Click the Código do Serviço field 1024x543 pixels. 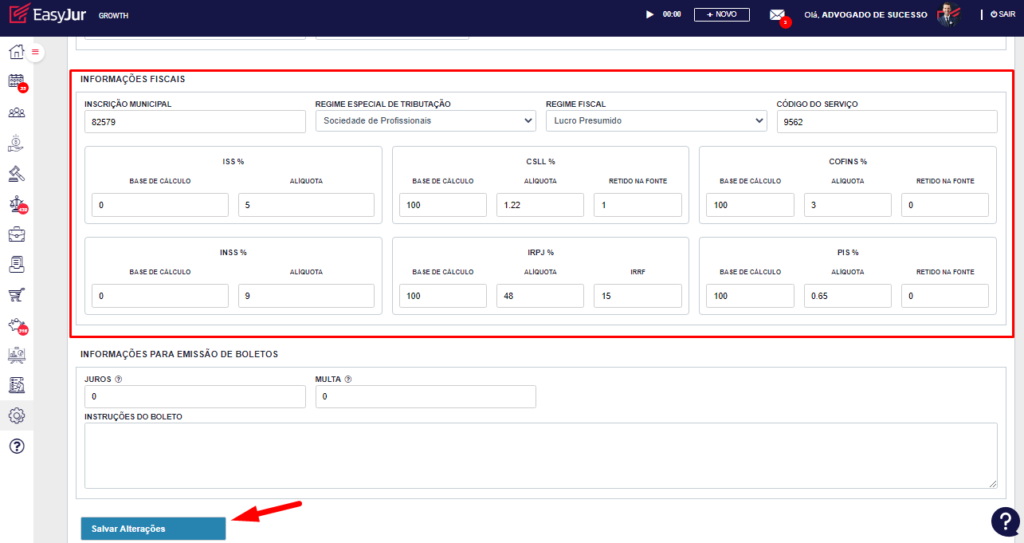(x=887, y=122)
